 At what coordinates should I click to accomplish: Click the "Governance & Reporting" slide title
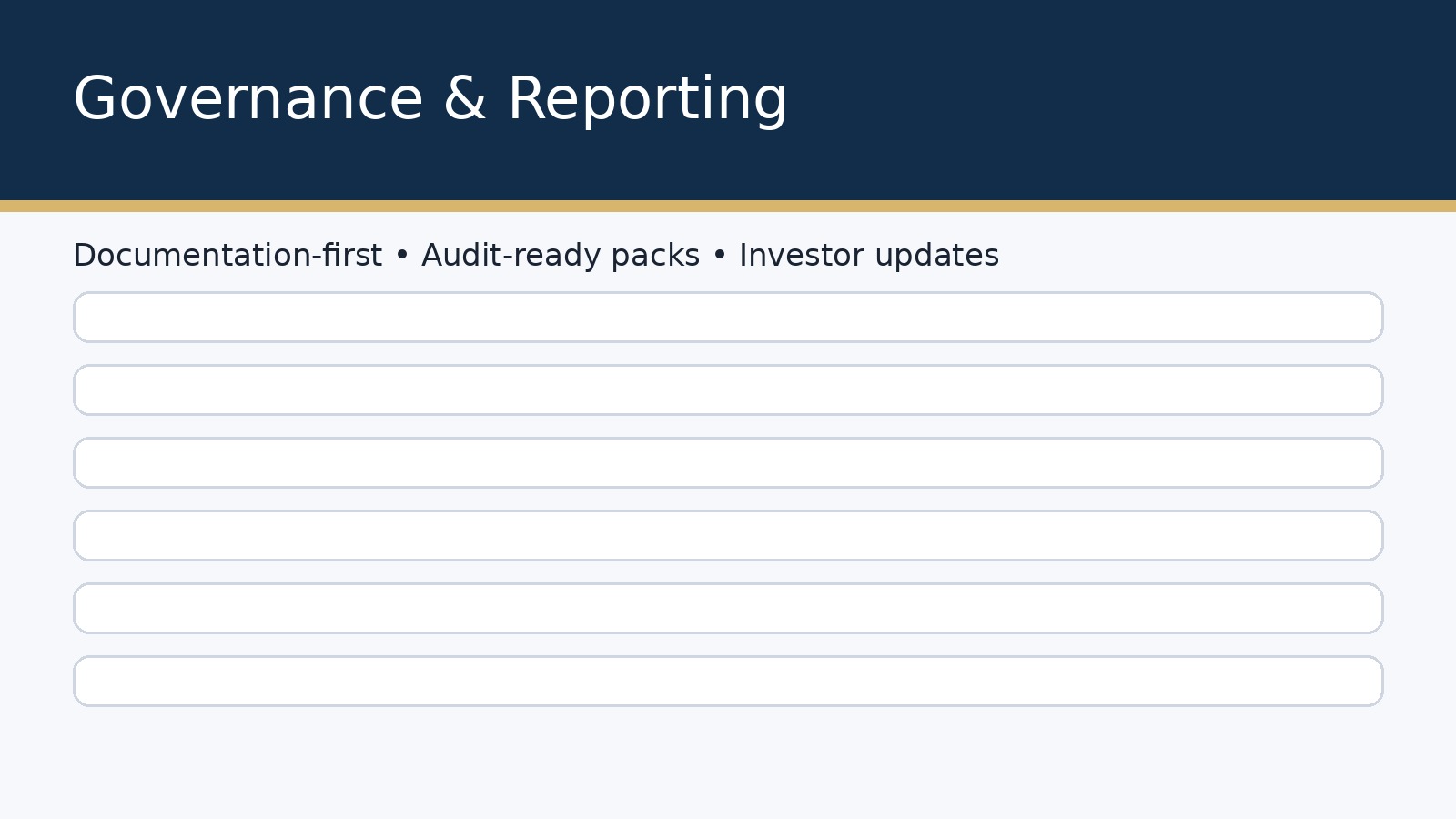pyautogui.click(x=430, y=99)
